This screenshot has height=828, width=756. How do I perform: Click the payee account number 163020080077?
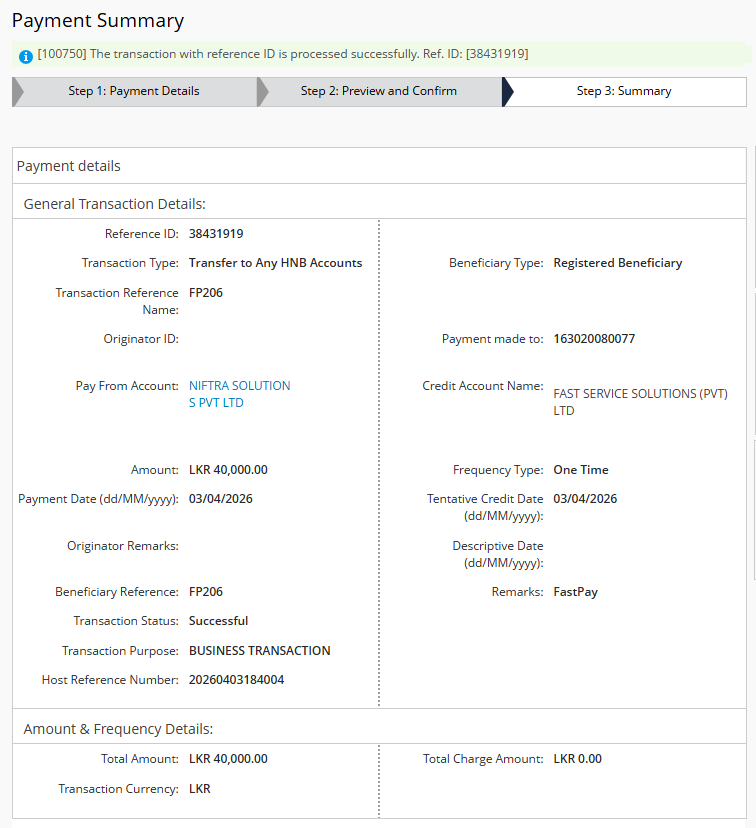pos(594,339)
